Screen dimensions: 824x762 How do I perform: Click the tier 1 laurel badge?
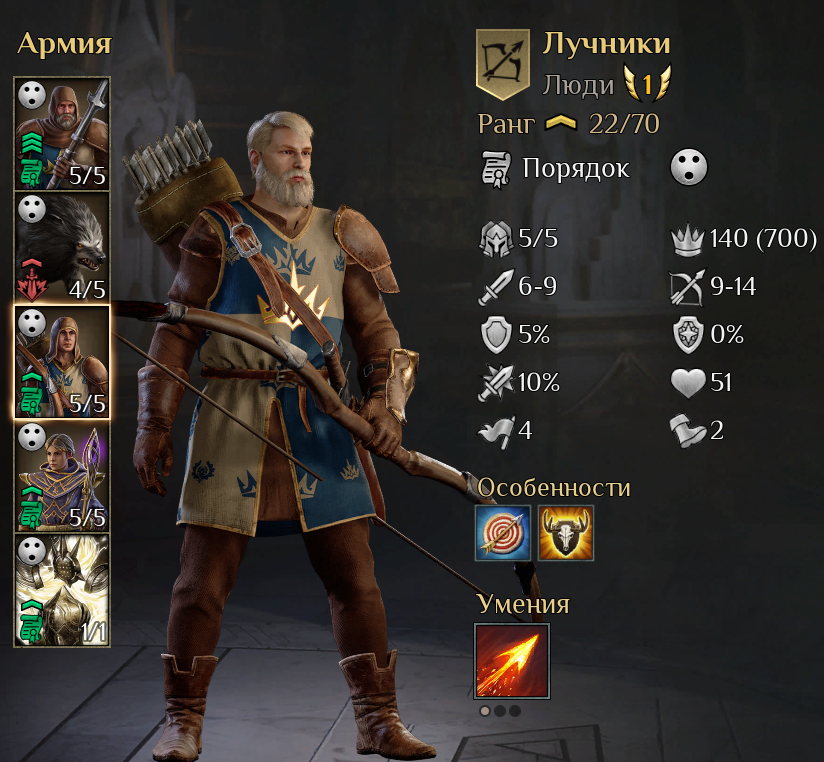647,84
